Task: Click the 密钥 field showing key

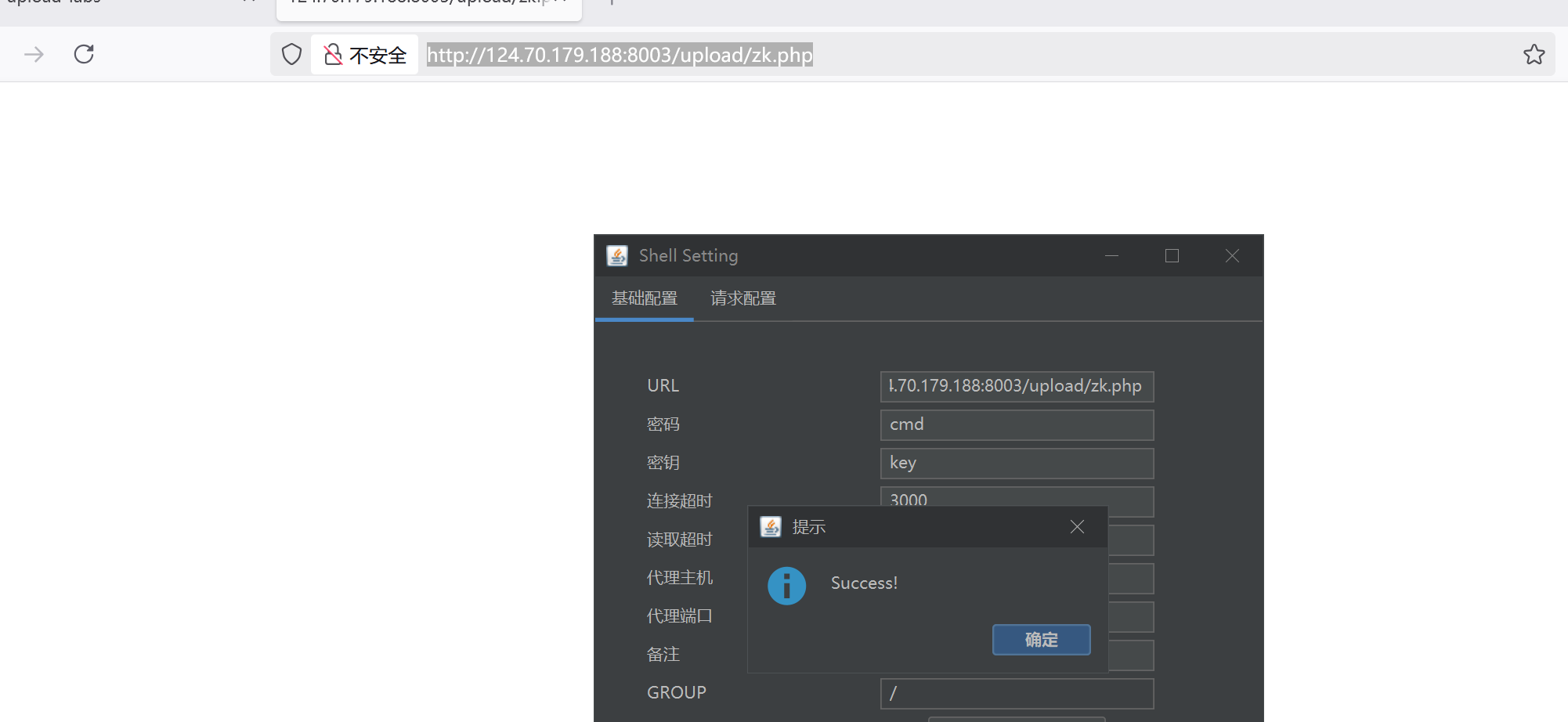Action: 1016,463
